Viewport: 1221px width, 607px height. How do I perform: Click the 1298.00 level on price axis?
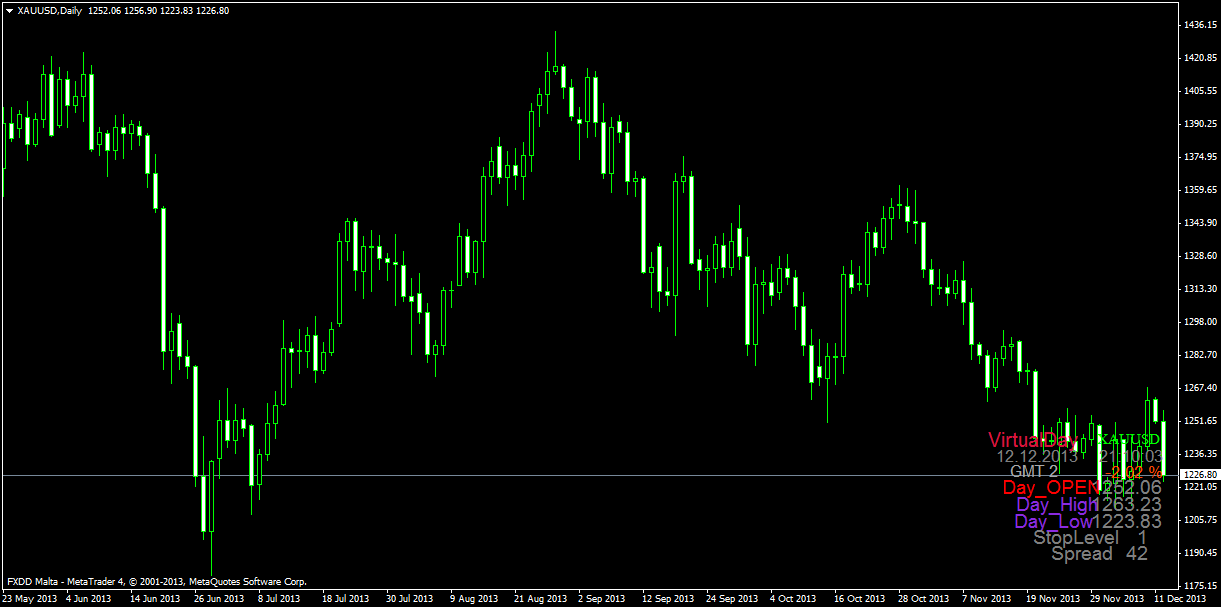click(x=1198, y=321)
